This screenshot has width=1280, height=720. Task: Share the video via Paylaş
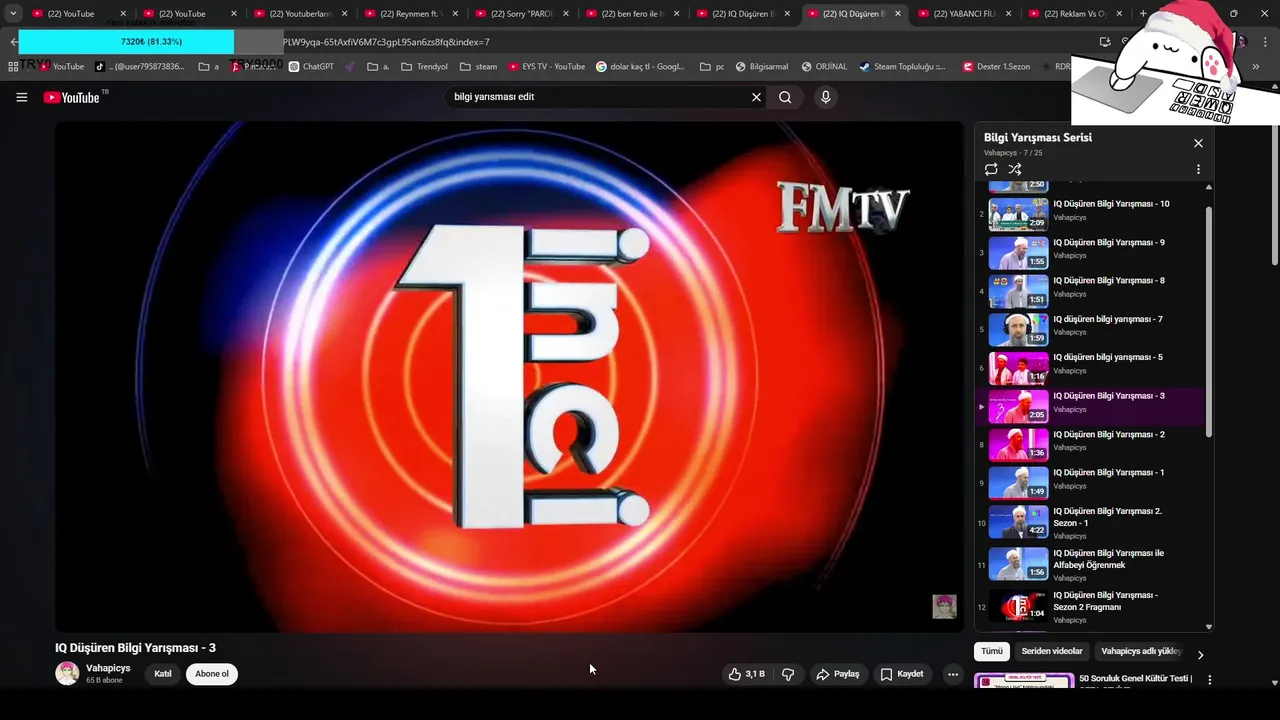[x=838, y=674]
